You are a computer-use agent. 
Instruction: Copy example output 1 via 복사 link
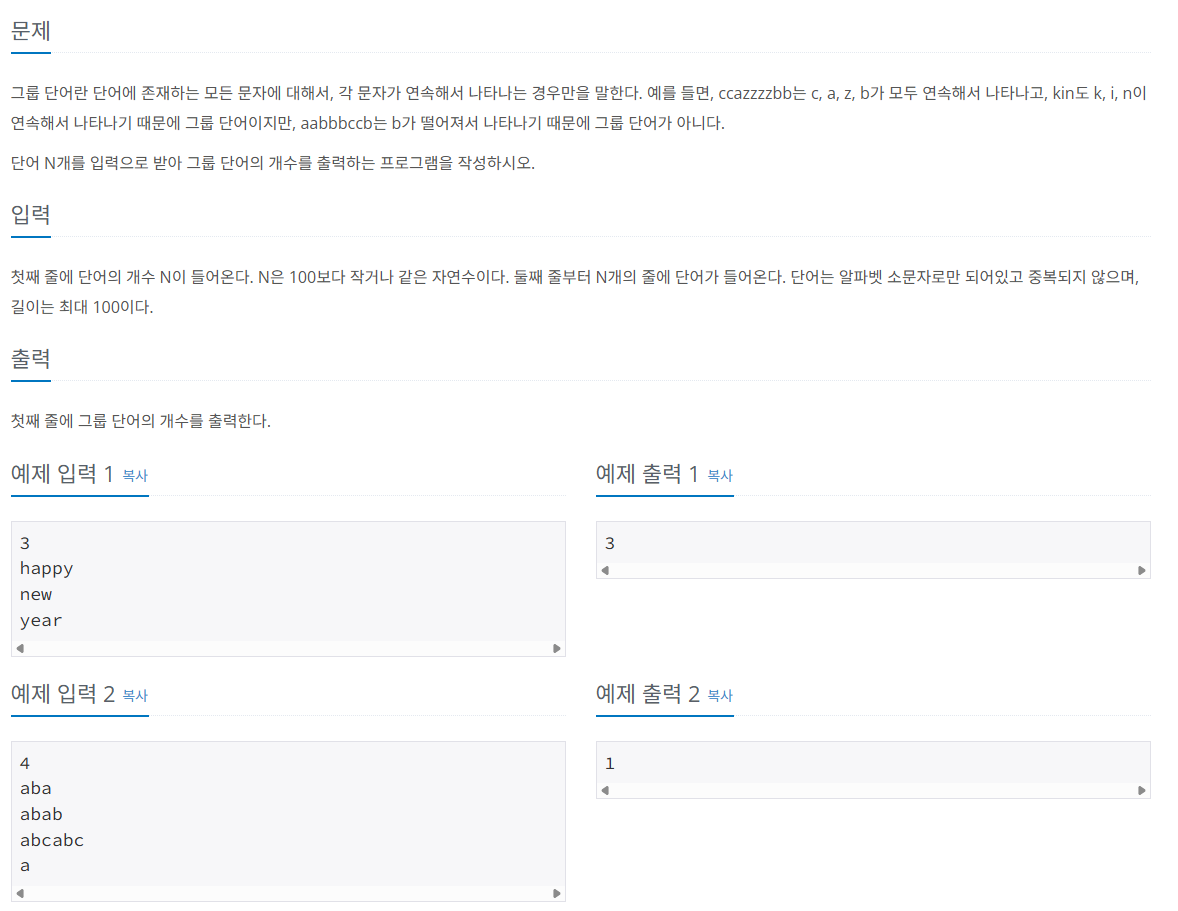pyautogui.click(x=720, y=475)
